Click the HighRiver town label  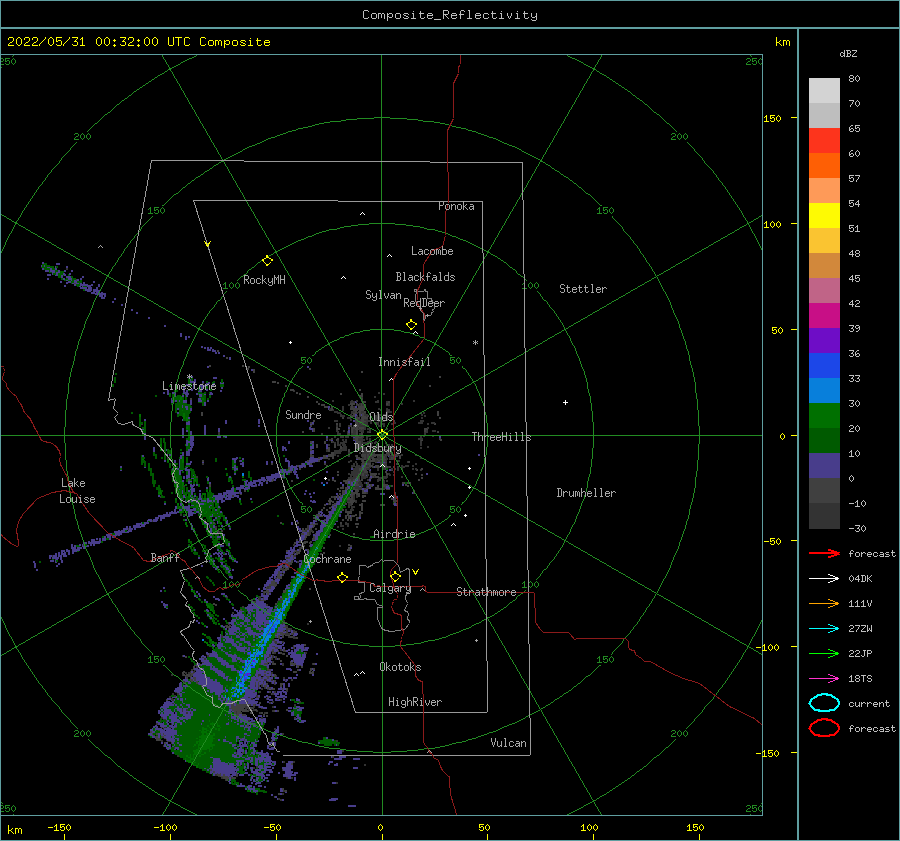point(415,702)
